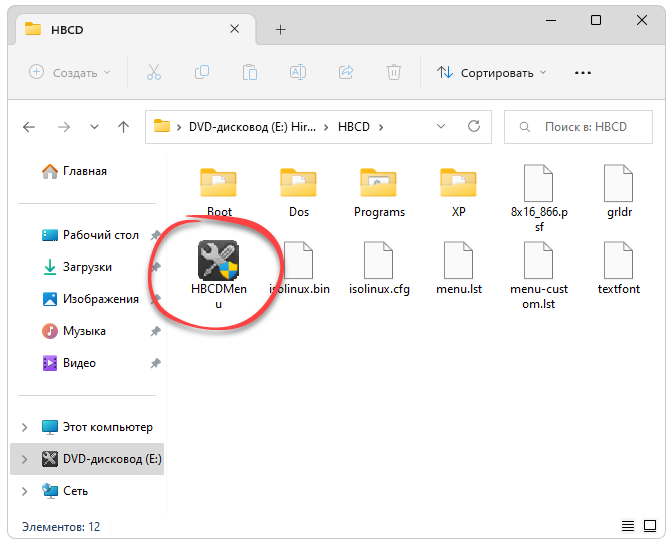Go back with the left arrow

(29, 127)
